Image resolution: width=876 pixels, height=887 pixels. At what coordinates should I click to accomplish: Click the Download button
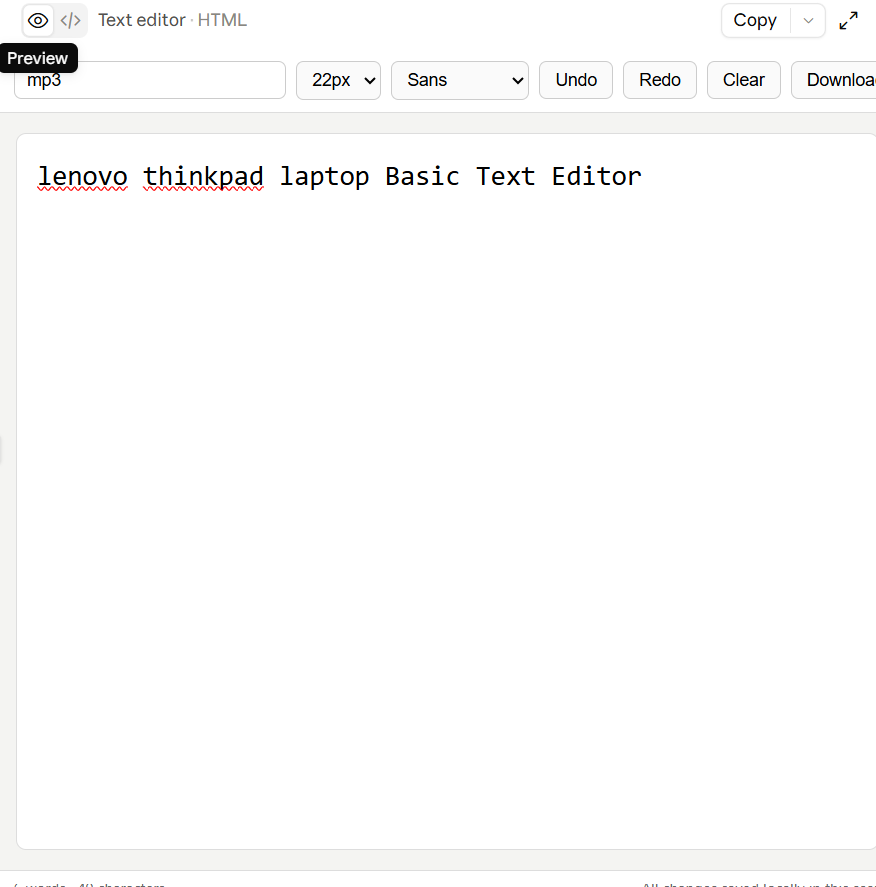834,80
